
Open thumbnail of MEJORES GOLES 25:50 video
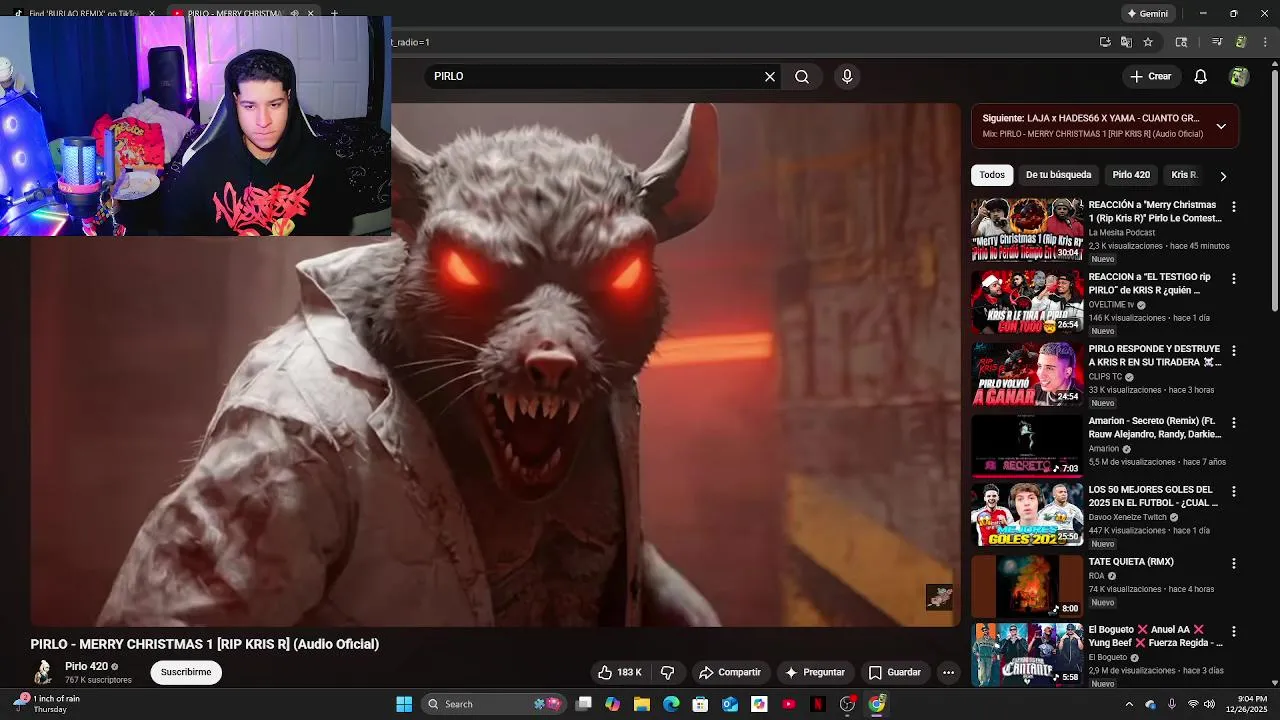1027,514
